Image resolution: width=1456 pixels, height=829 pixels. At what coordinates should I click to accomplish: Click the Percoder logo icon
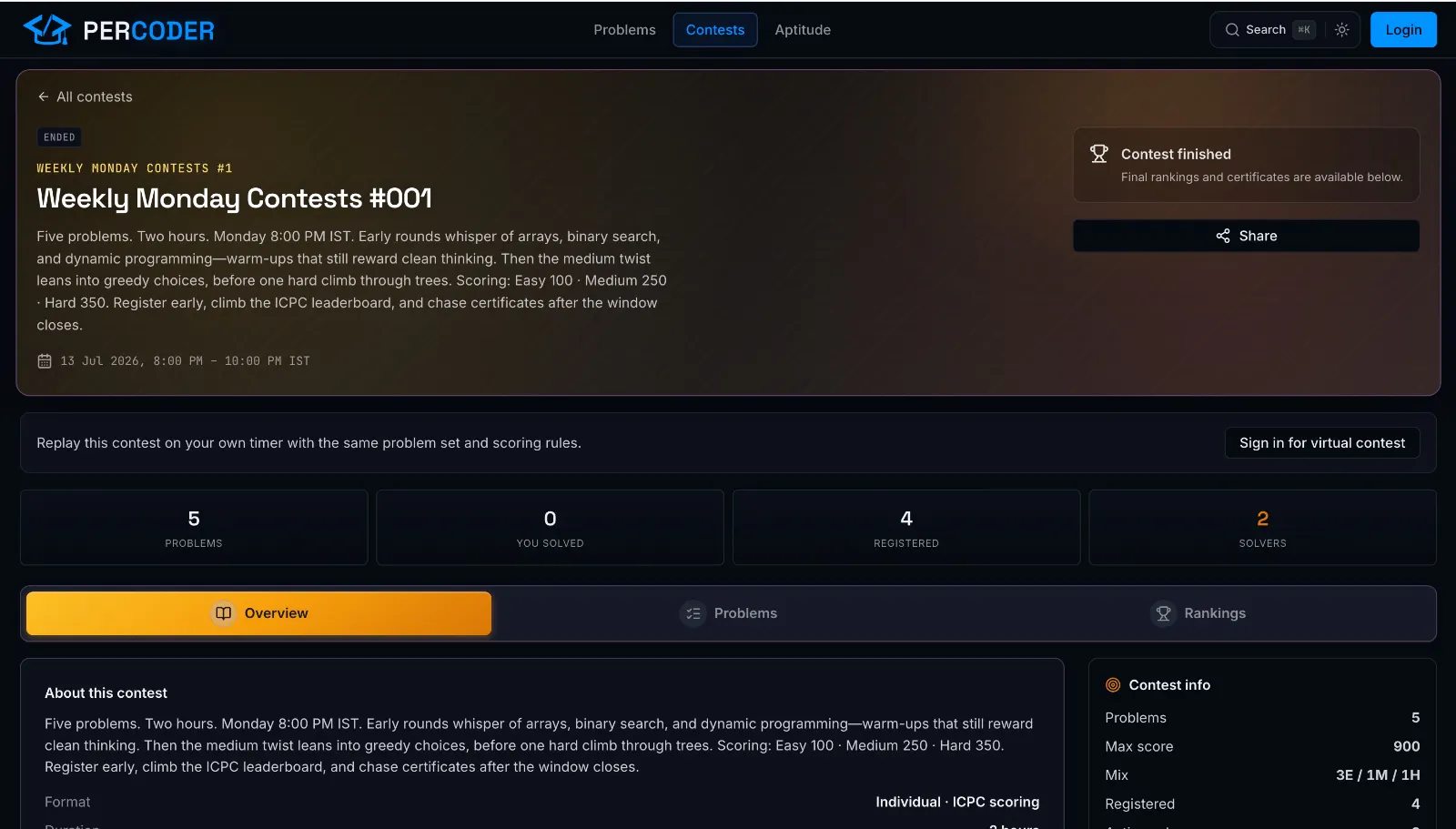(x=46, y=30)
